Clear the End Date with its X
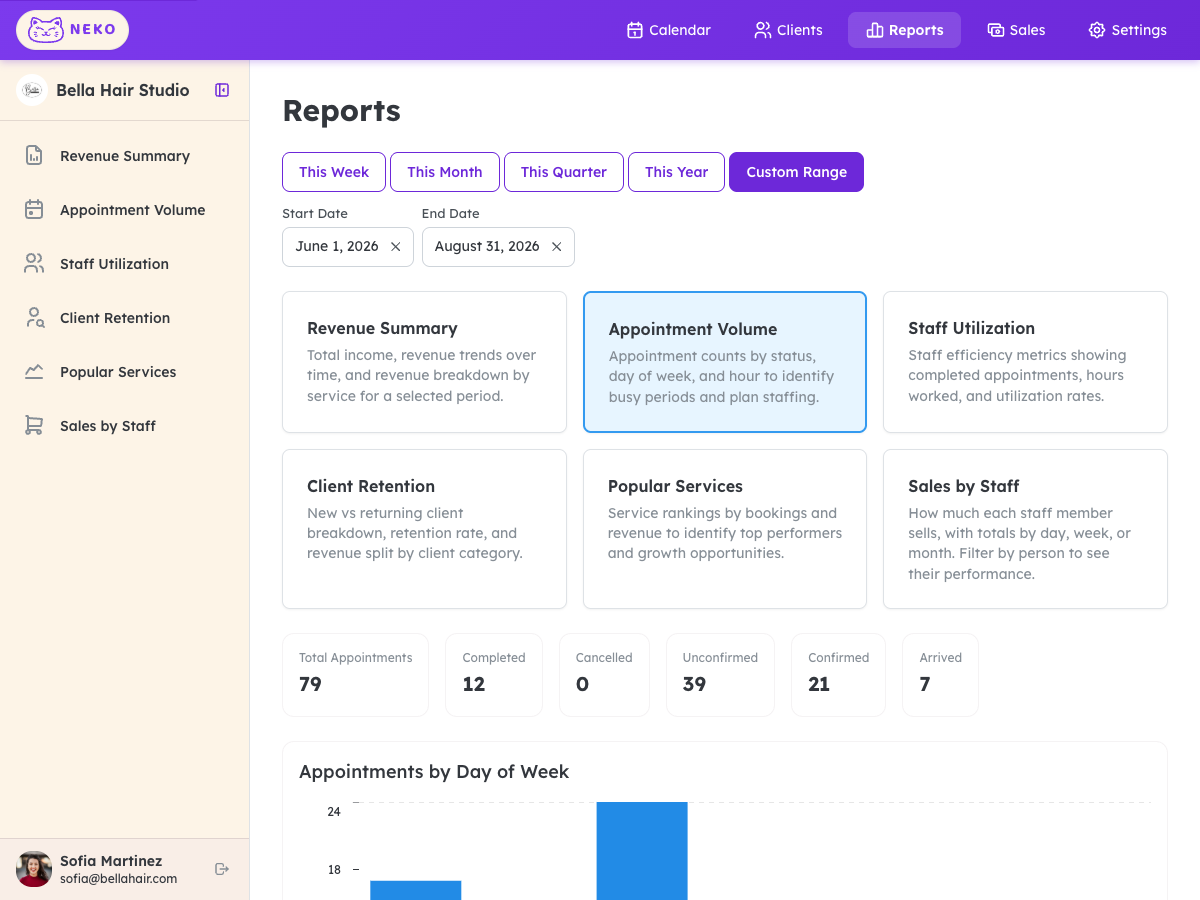The image size is (1200, 900). click(556, 247)
